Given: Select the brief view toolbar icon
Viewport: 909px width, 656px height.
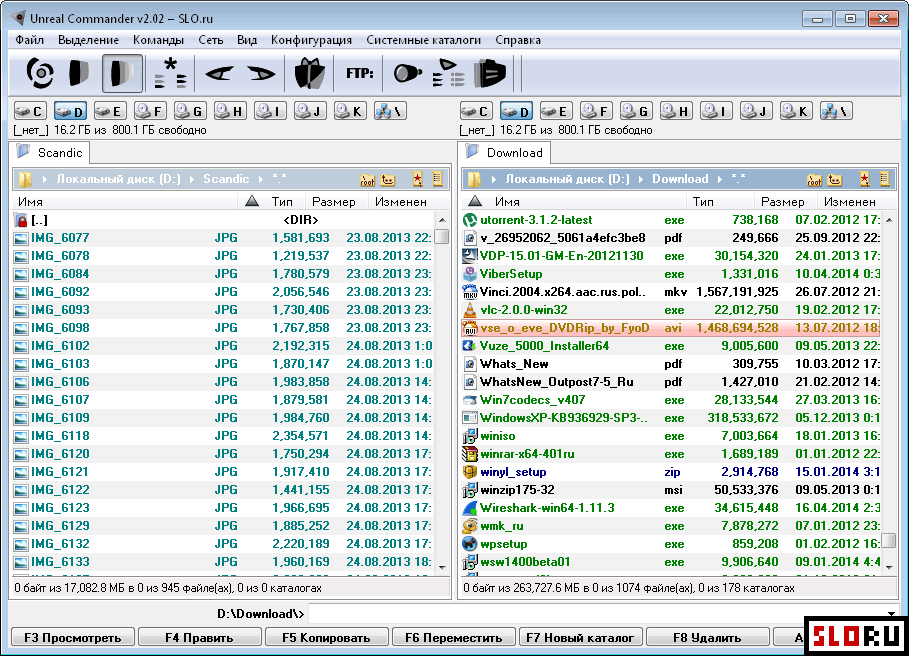Looking at the screenshot, I should tap(79, 73).
